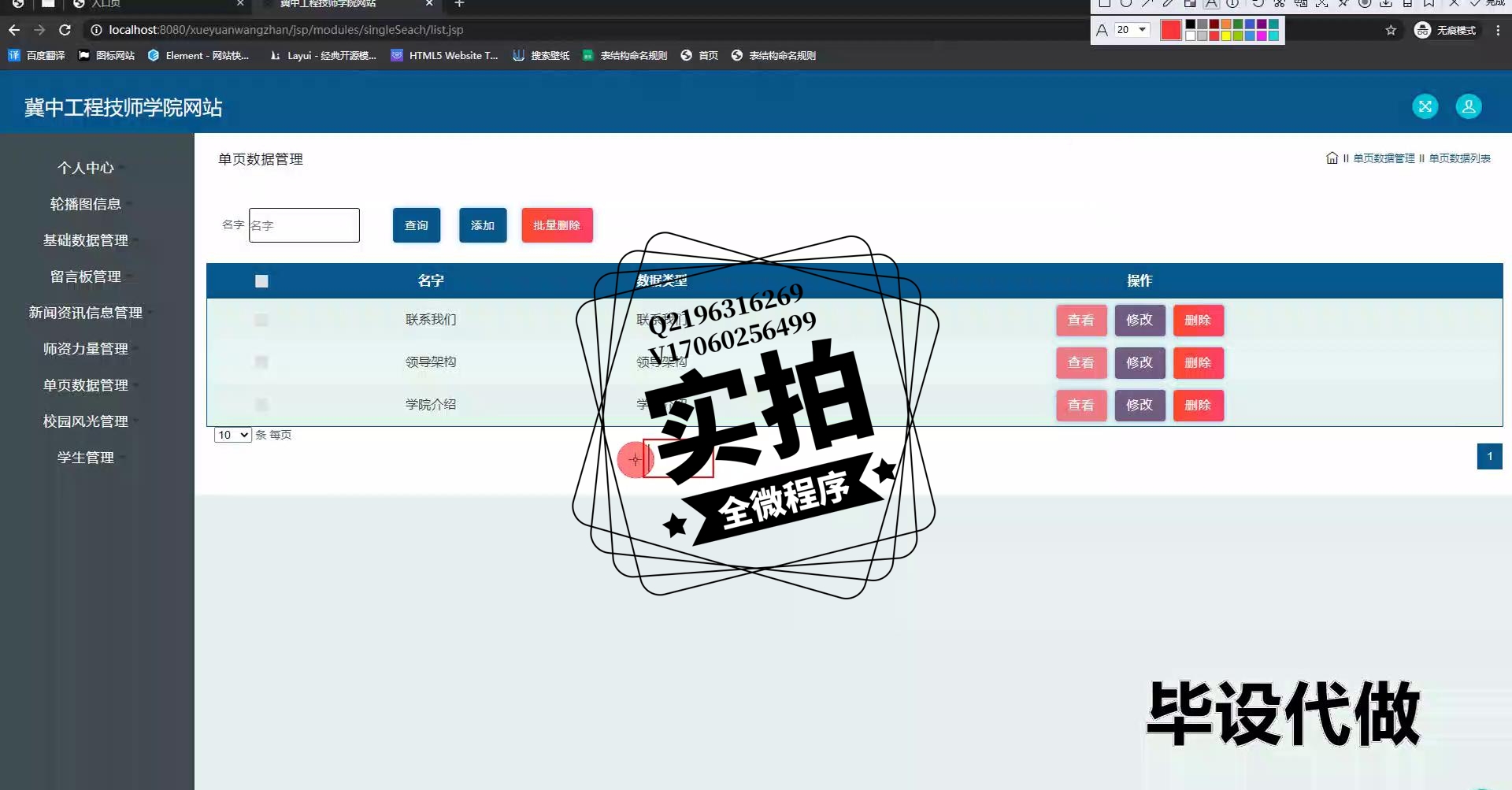Click the 添加 add button
The width and height of the screenshot is (1512, 790).
point(483,225)
